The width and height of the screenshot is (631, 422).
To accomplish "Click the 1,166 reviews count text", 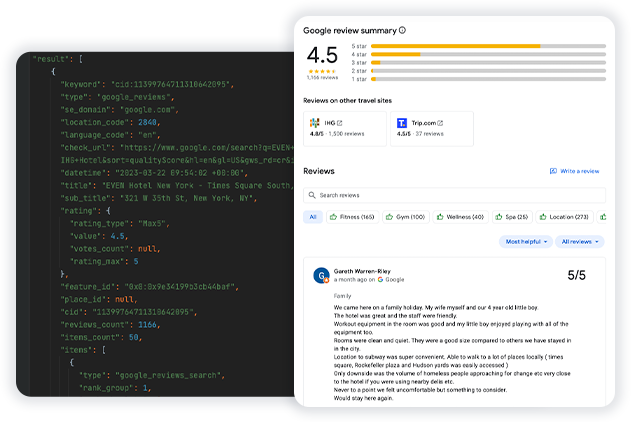I will (x=322, y=78).
